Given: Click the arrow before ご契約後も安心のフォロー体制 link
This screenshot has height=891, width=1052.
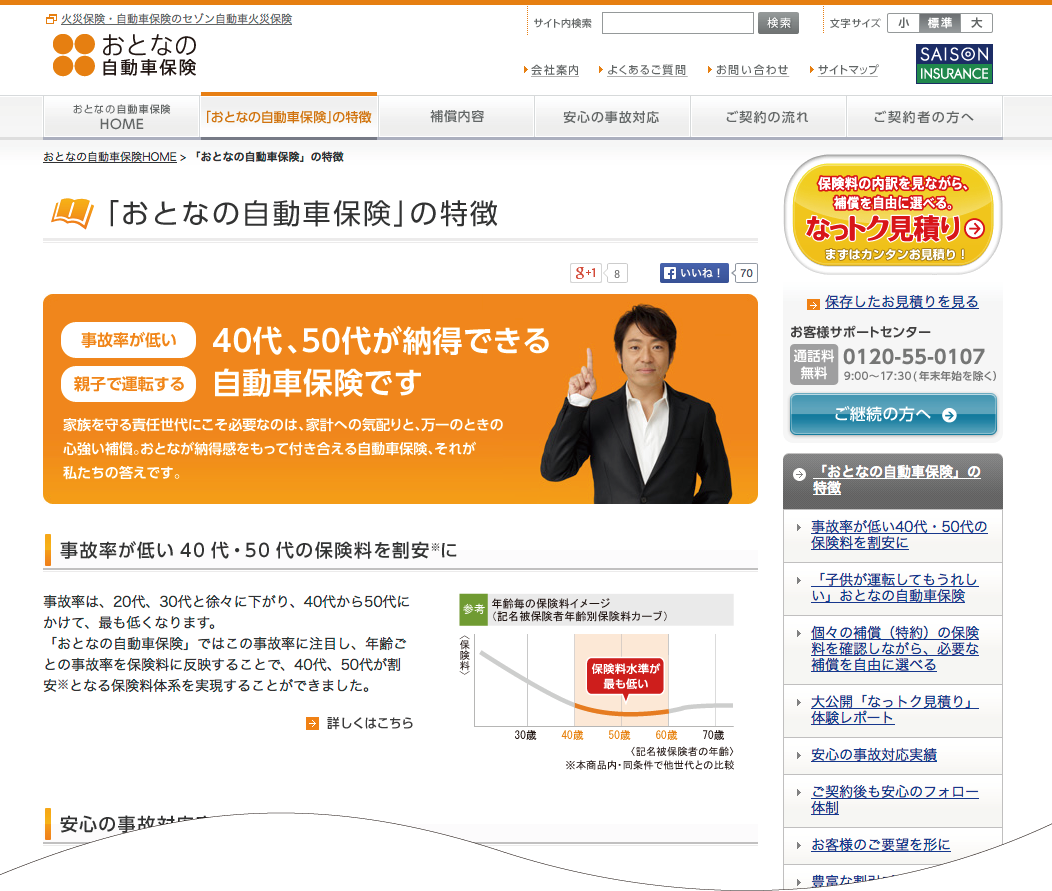Looking at the screenshot, I should pos(798,792).
